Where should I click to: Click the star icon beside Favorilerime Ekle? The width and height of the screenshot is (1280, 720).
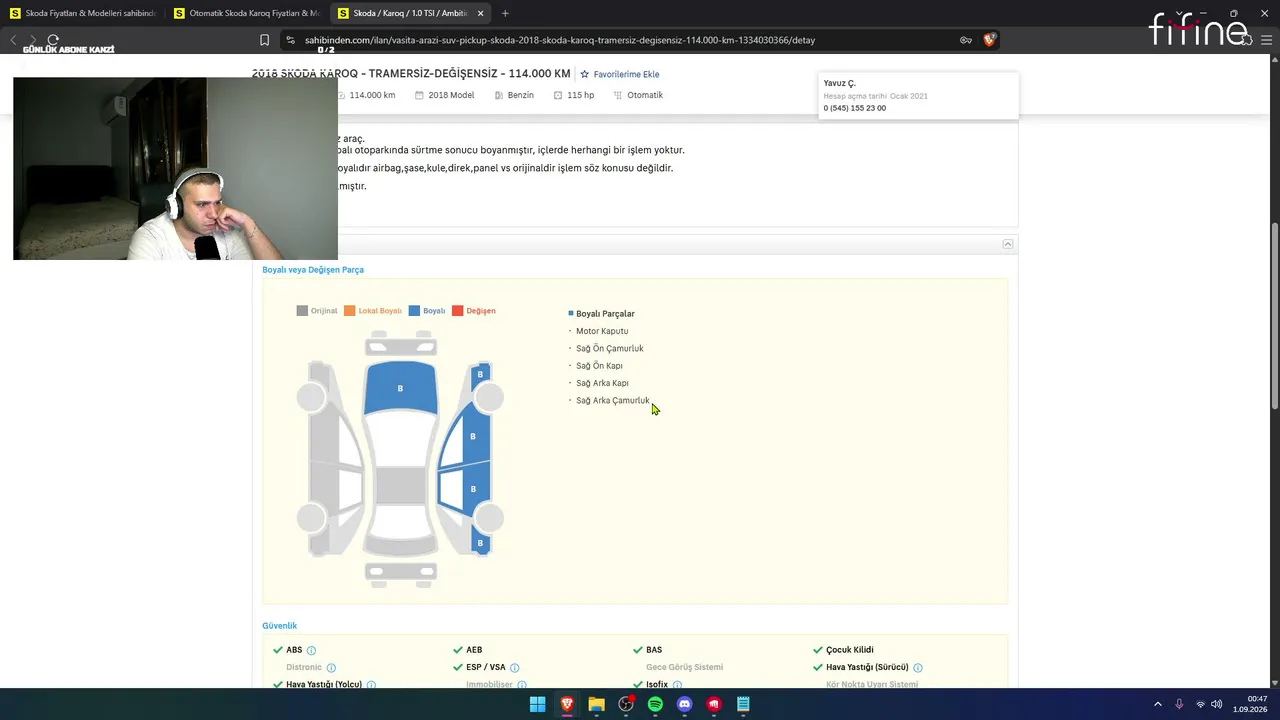pos(585,74)
